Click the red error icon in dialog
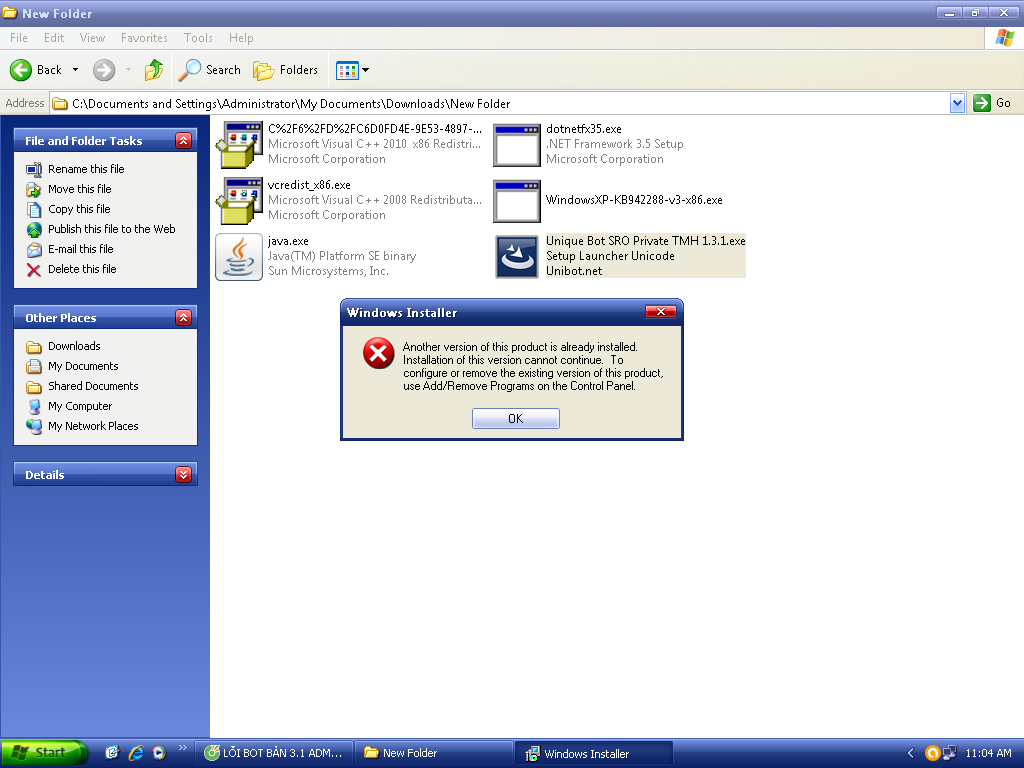The width and height of the screenshot is (1024, 768). 379,353
